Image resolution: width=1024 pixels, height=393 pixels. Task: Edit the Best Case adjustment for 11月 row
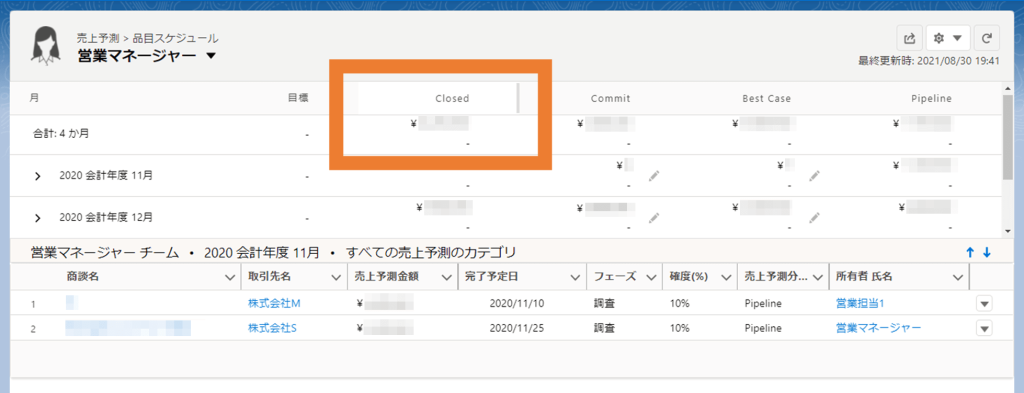813,175
